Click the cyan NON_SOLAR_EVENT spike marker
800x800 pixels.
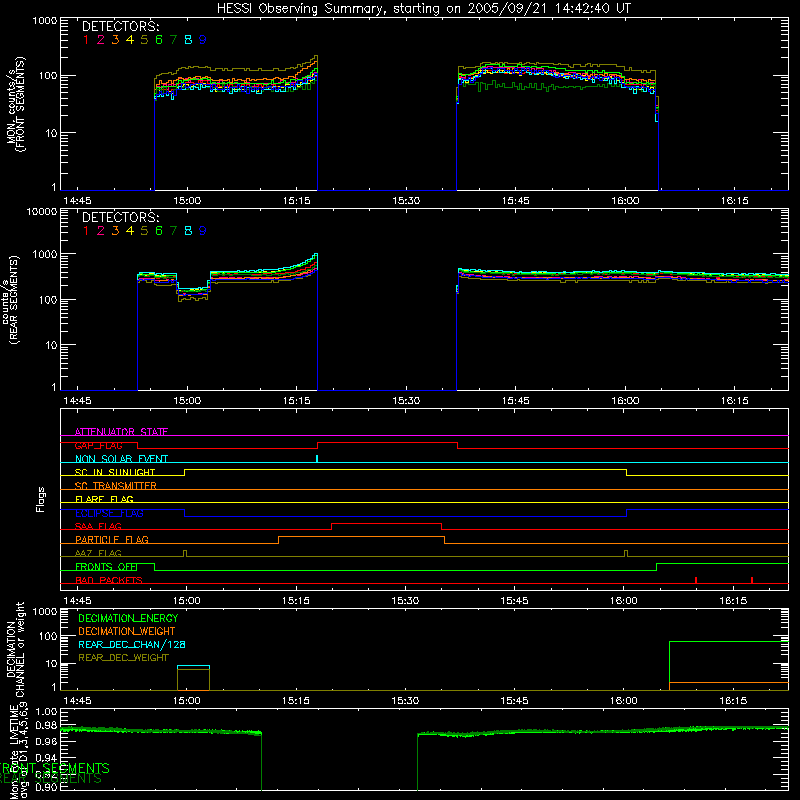(x=317, y=458)
